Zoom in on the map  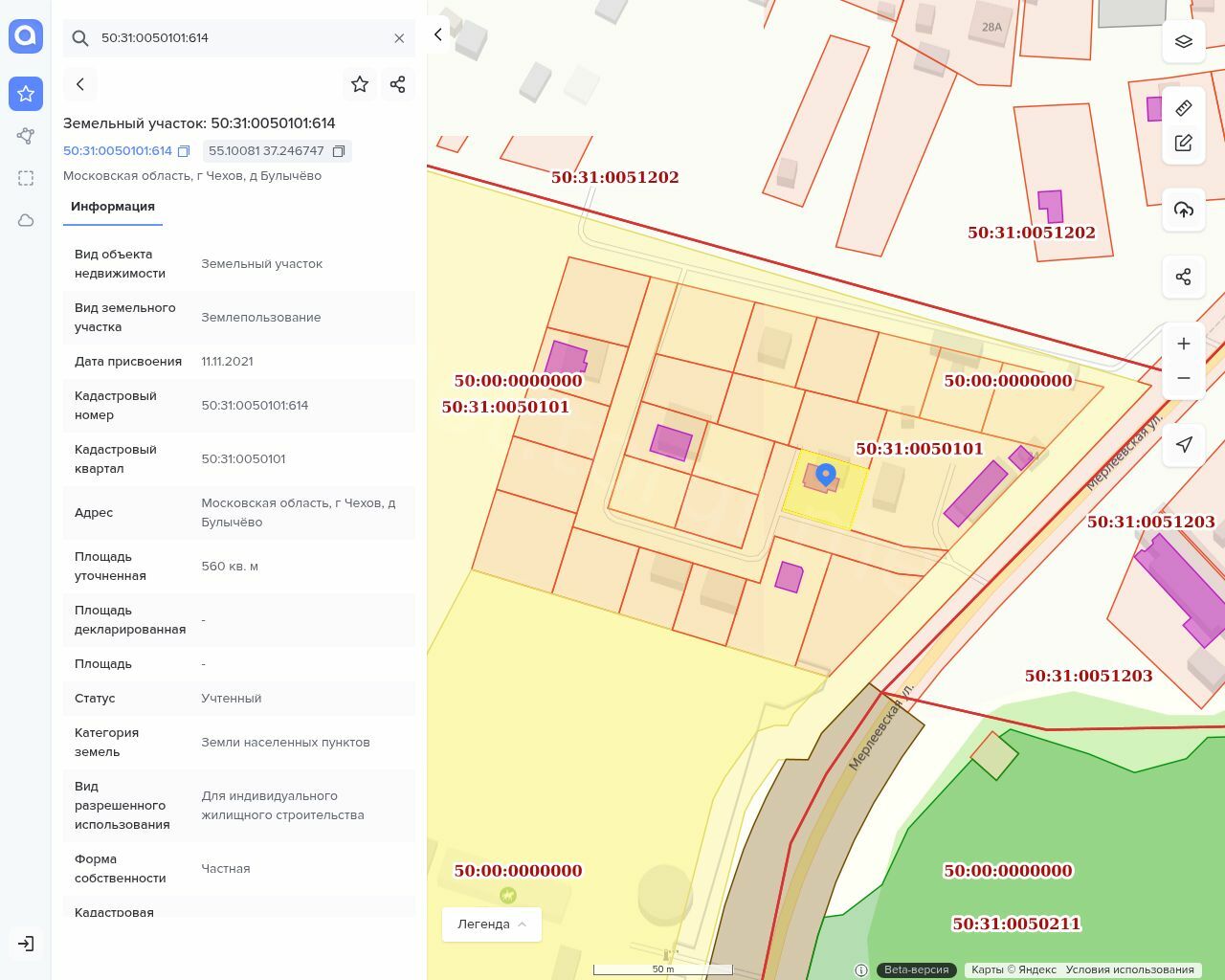(1184, 344)
